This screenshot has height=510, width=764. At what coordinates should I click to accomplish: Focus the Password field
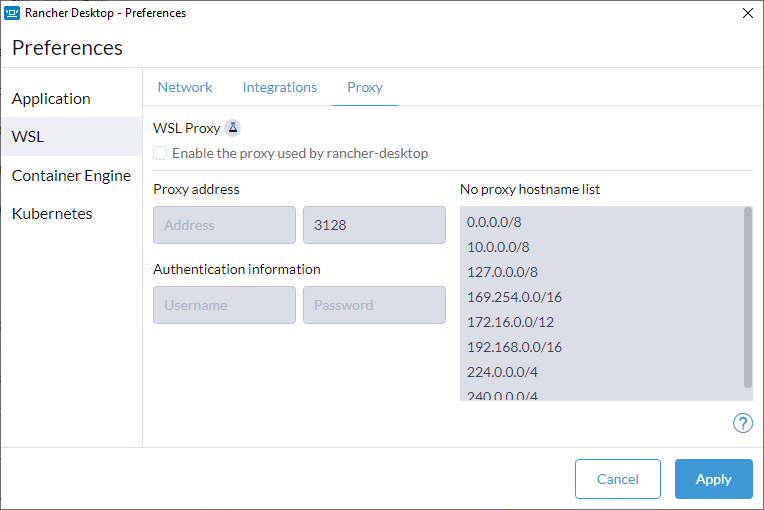coord(374,305)
